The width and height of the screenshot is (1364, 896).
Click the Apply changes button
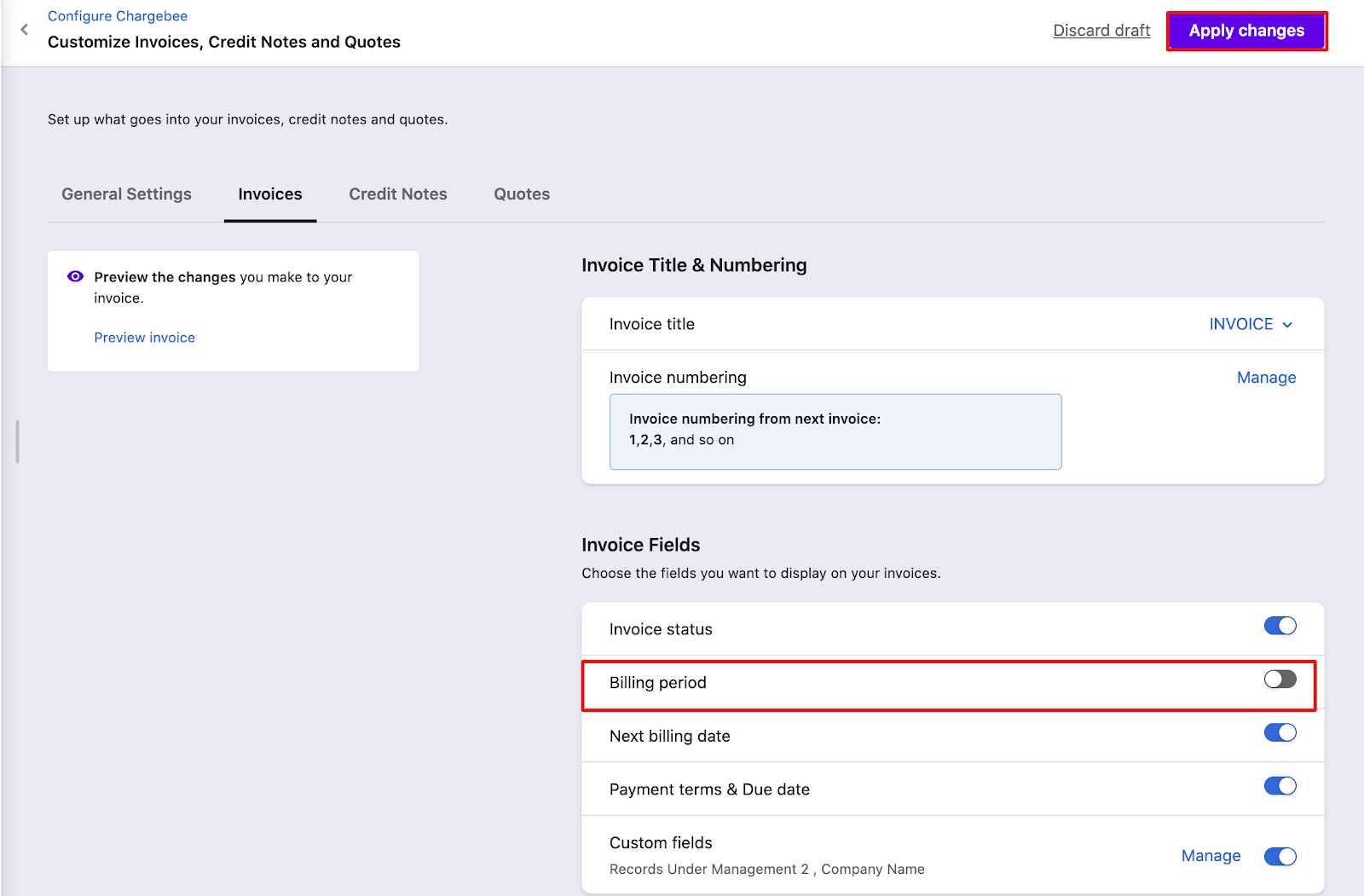(1246, 31)
